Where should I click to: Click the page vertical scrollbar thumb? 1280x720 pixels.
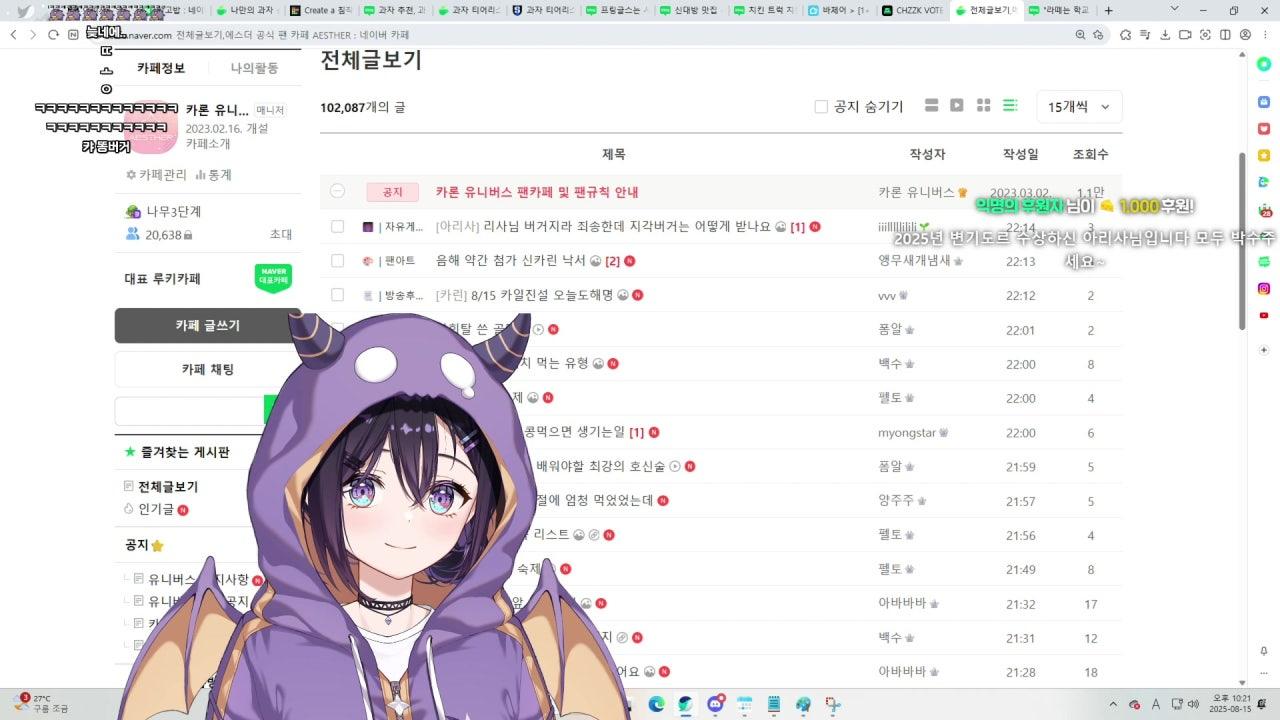click(x=1242, y=240)
